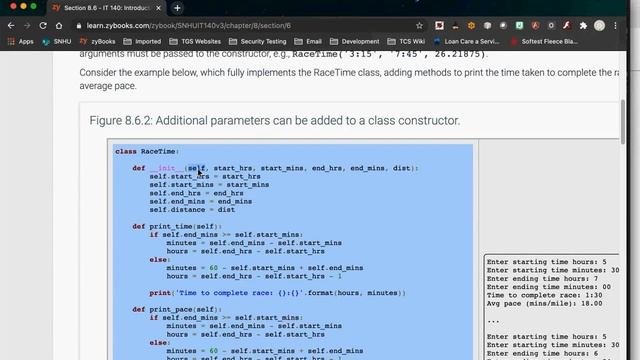
Task: Expand the TCS Wiki bookmarks folder
Action: point(406,41)
